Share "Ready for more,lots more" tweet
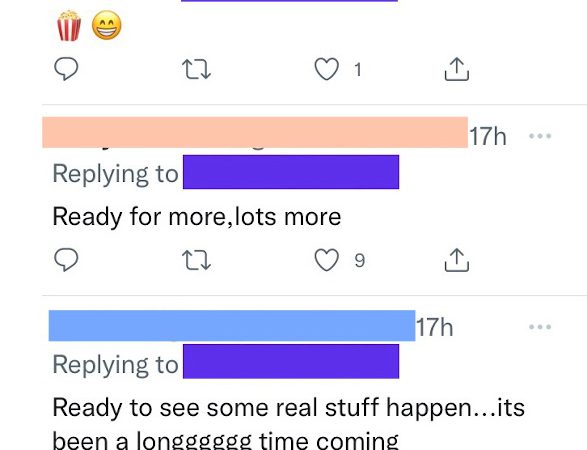This screenshot has width=587, height=450. [456, 259]
